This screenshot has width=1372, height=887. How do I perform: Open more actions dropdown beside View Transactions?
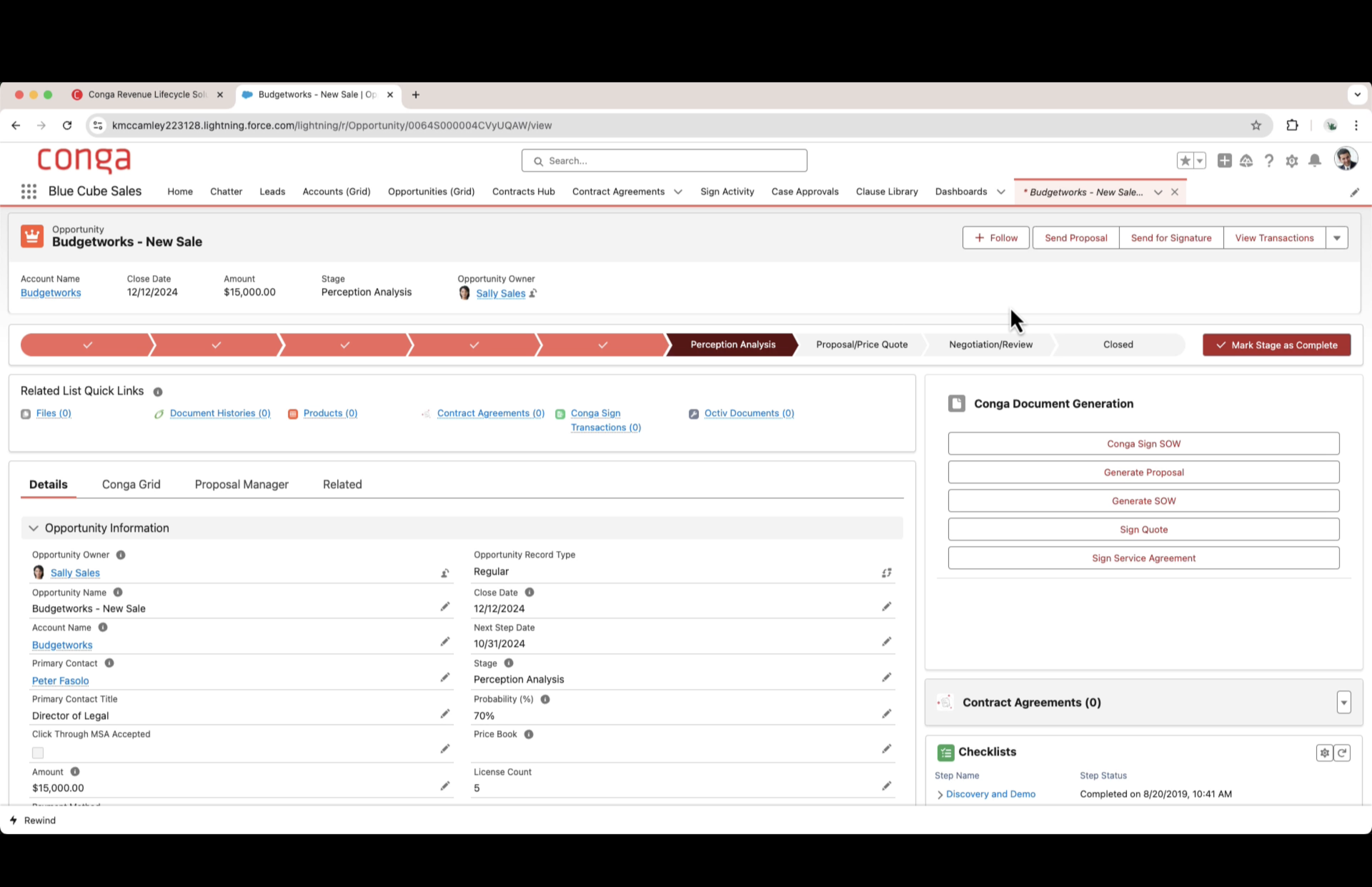1336,238
